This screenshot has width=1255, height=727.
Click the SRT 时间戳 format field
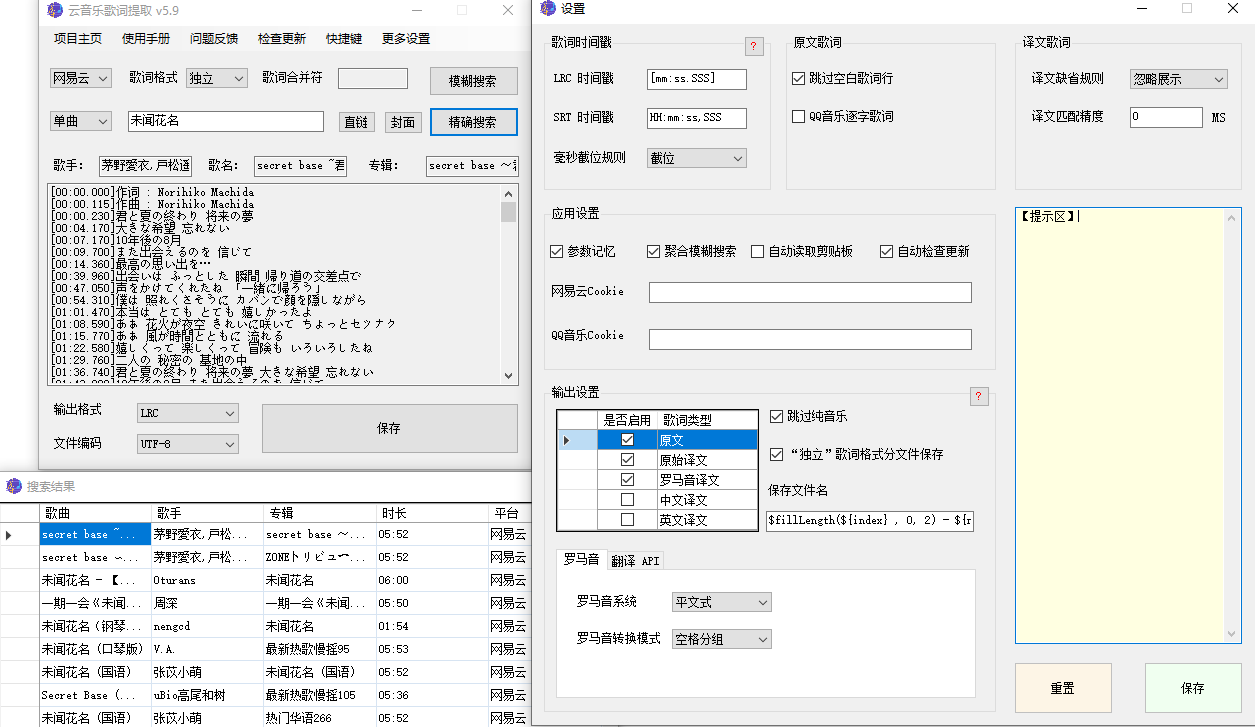tap(697, 118)
